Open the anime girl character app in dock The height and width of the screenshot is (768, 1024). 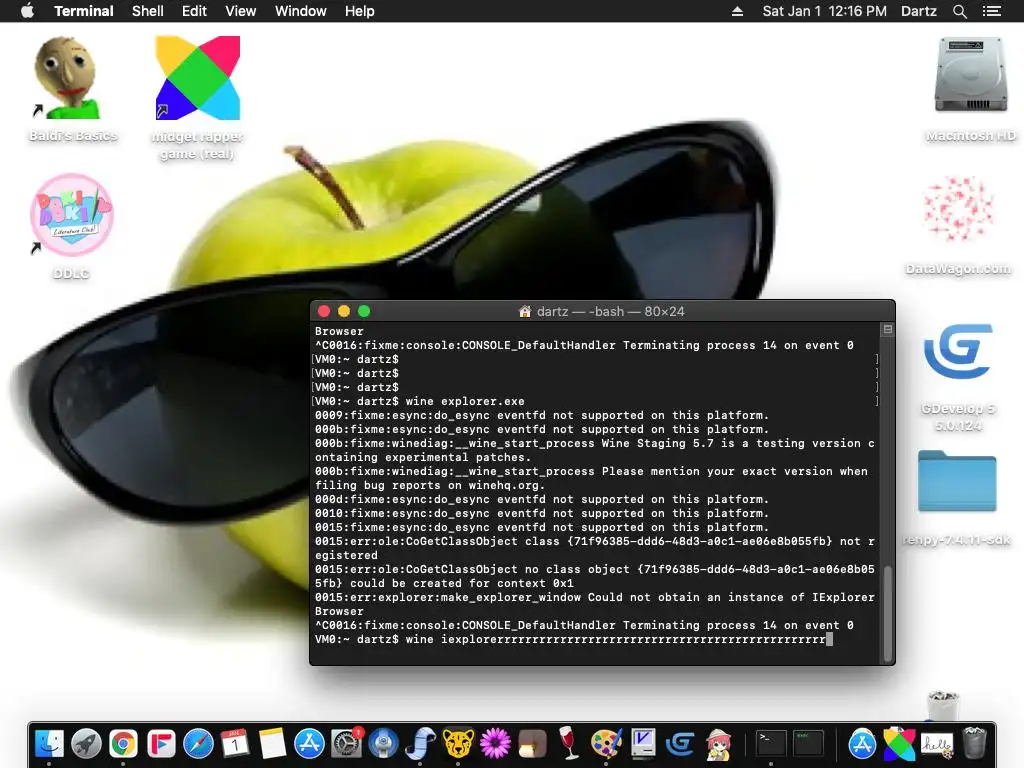[x=718, y=743]
